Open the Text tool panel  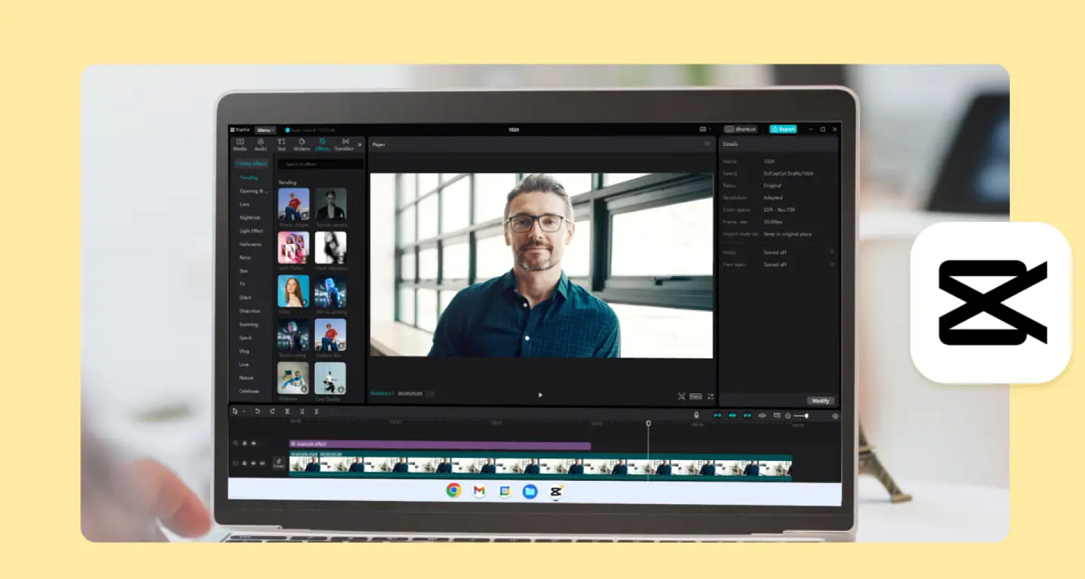pyautogui.click(x=281, y=144)
